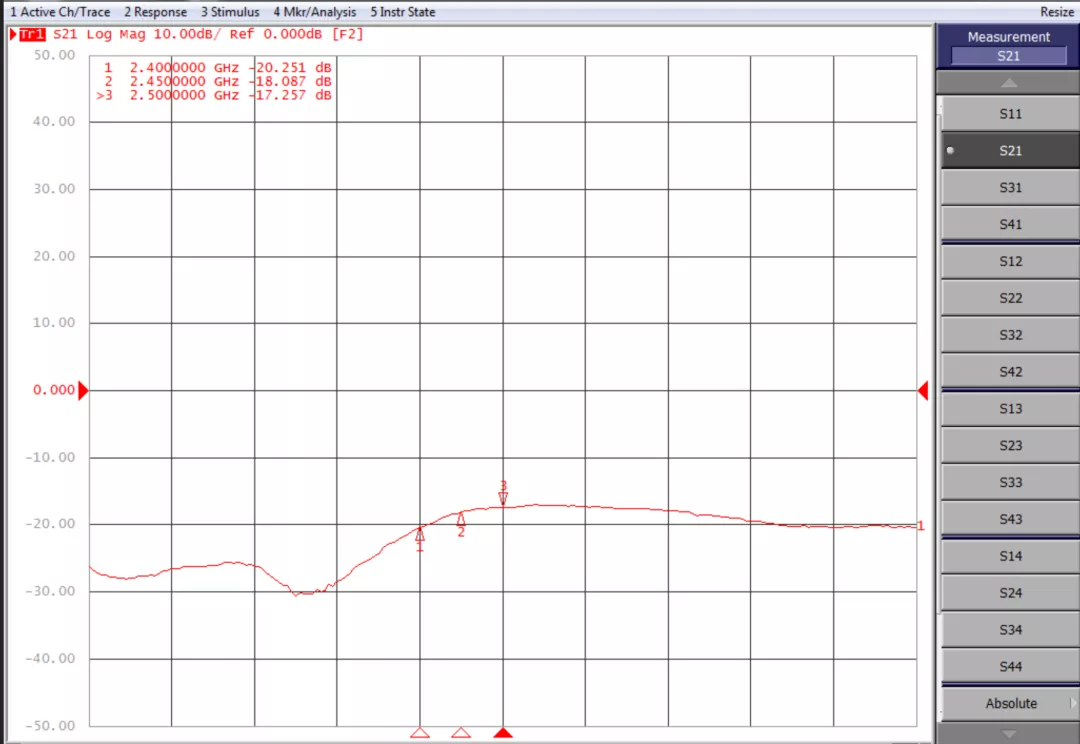Click the left red reference level arrow

[83, 390]
